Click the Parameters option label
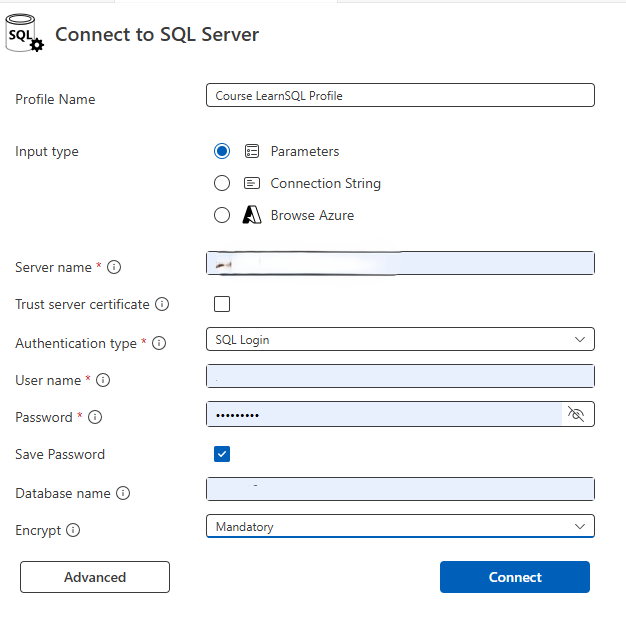The height and width of the screenshot is (619, 626). pyautogui.click(x=305, y=151)
